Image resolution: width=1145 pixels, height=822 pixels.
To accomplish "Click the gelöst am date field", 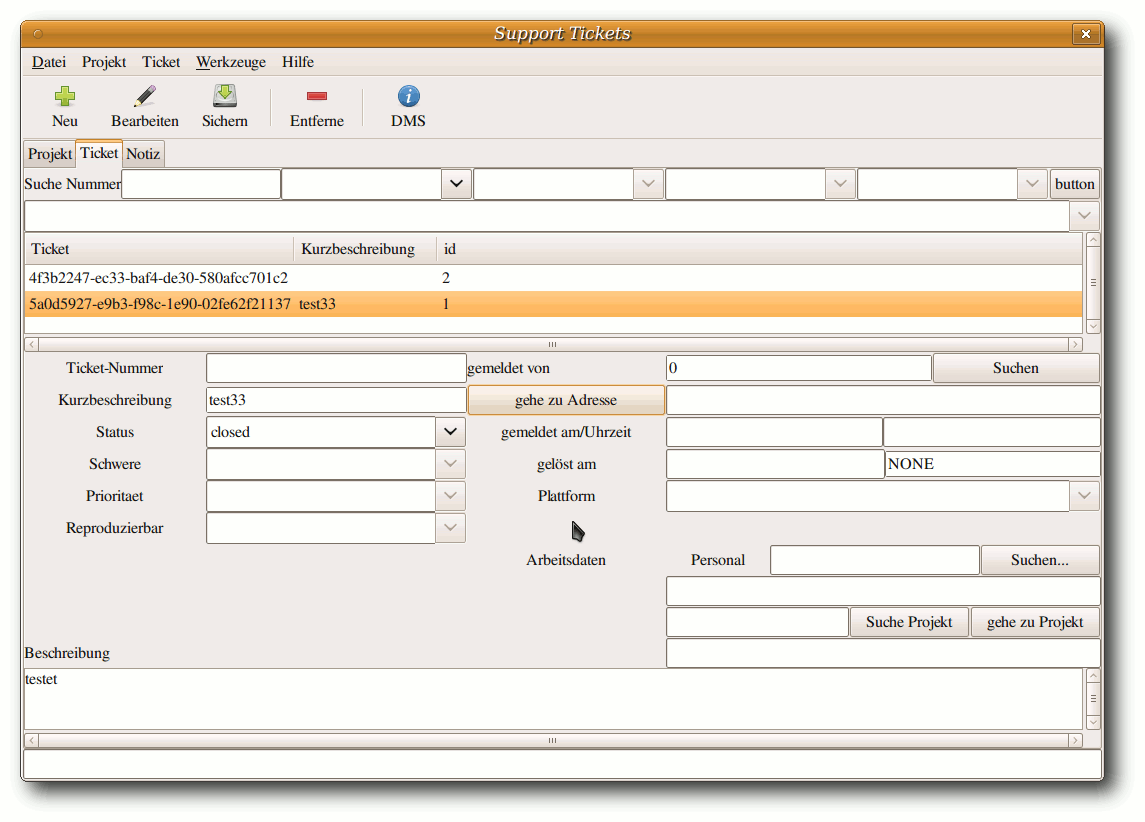I will (775, 464).
